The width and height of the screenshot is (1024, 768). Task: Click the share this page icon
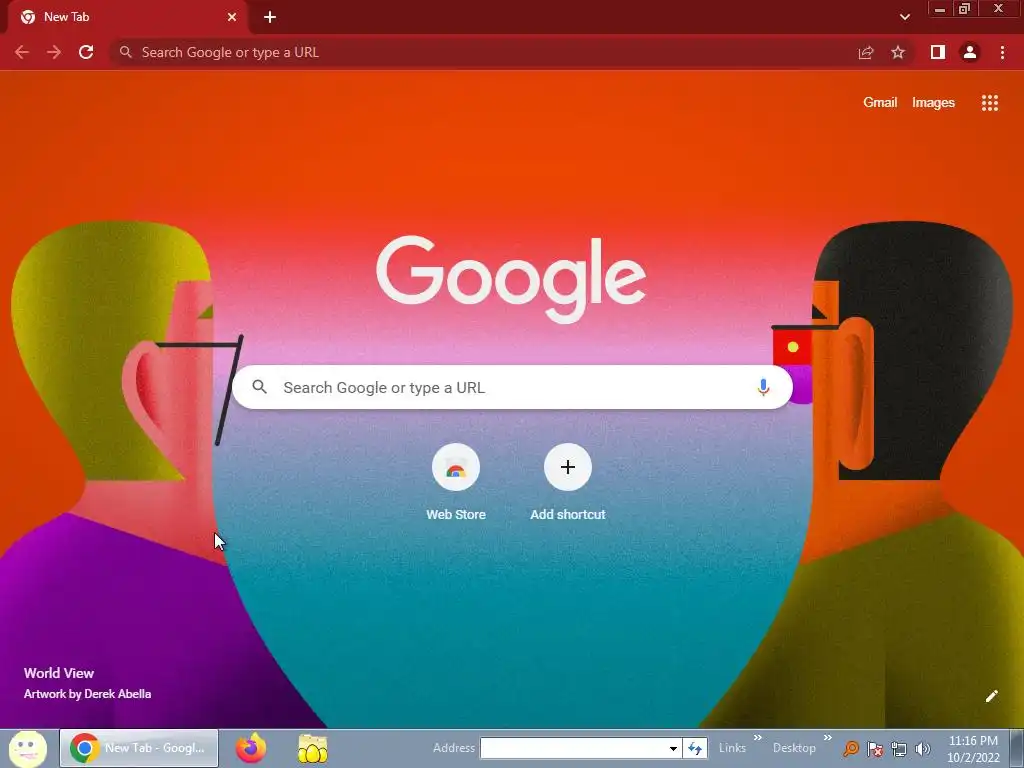tap(866, 52)
